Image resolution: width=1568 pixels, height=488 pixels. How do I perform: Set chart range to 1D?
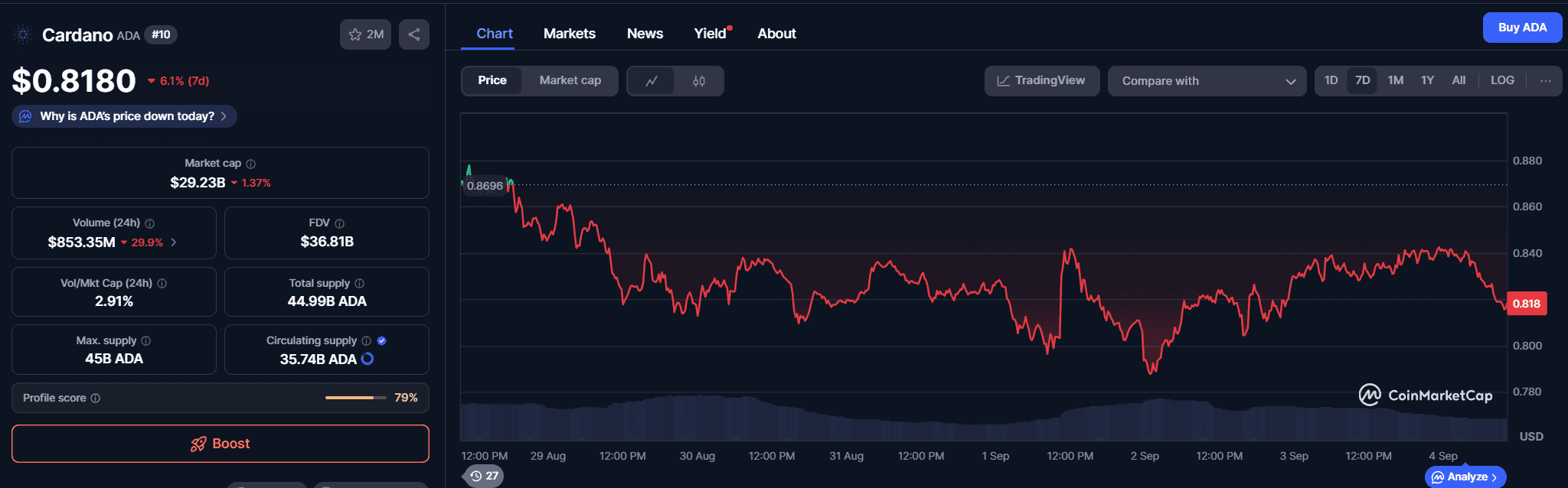[x=1331, y=80]
